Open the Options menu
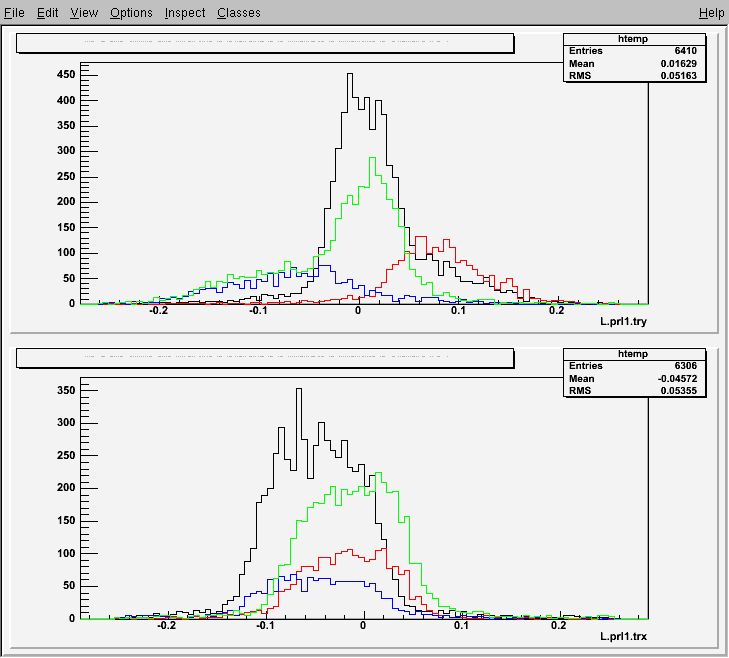 (x=131, y=13)
